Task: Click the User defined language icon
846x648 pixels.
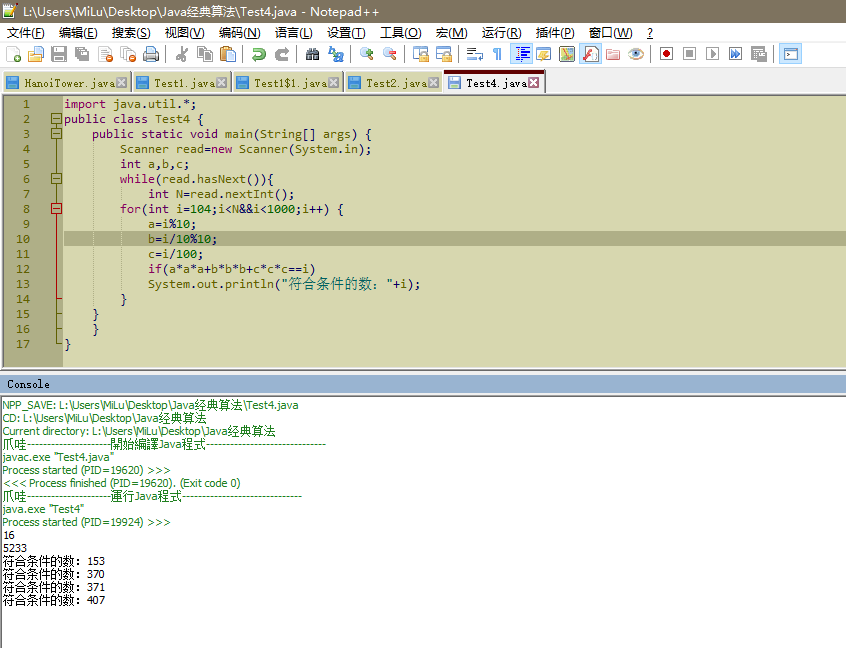Action: (544, 54)
